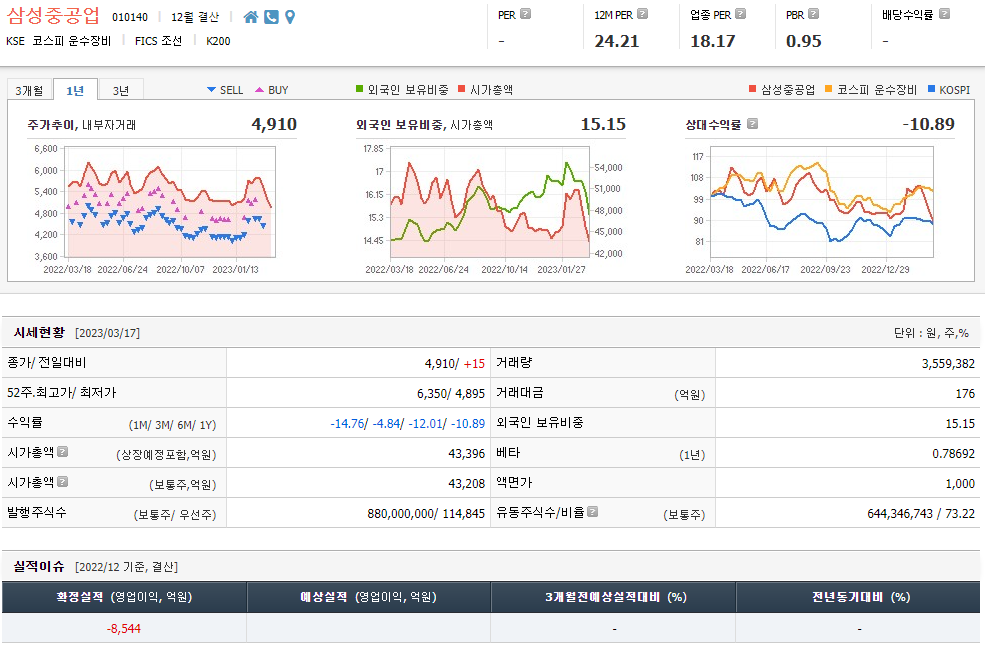
Task: Click the blue SELL triangle legend marker
Action: pyautogui.click(x=212, y=90)
